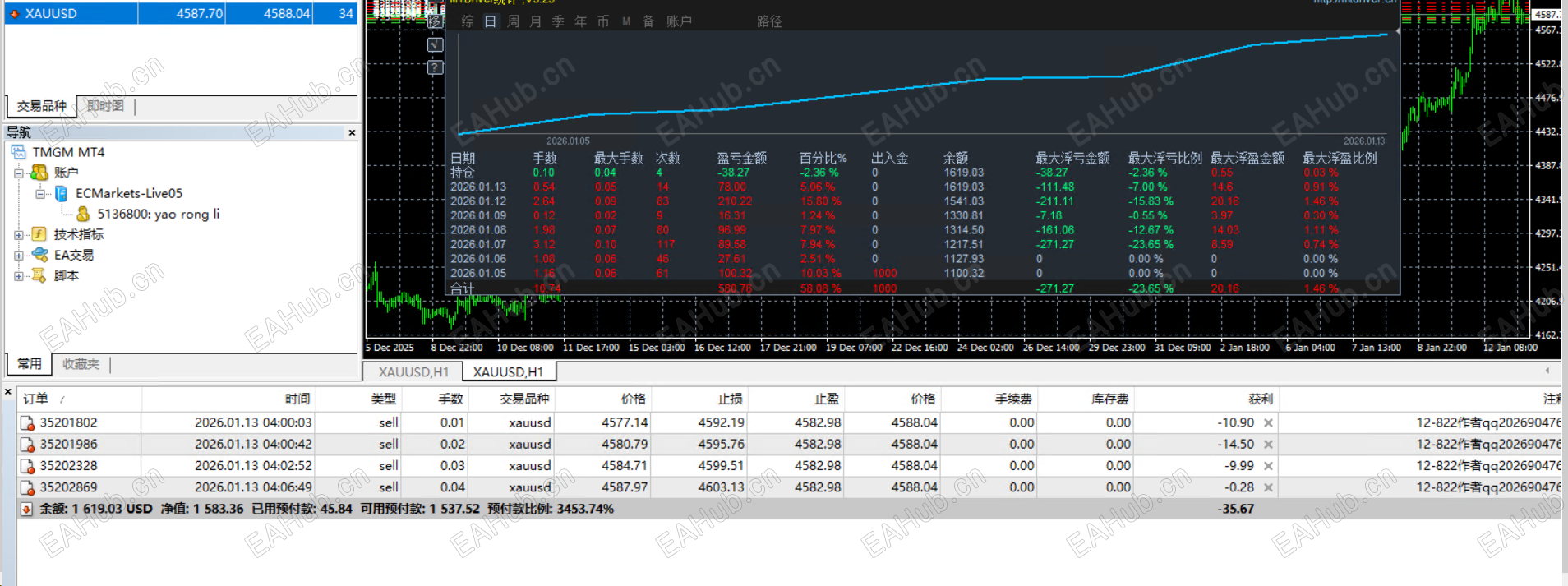1568x586 pixels.
Task: Click the order icon for ticket 35201986
Action: click(x=27, y=445)
